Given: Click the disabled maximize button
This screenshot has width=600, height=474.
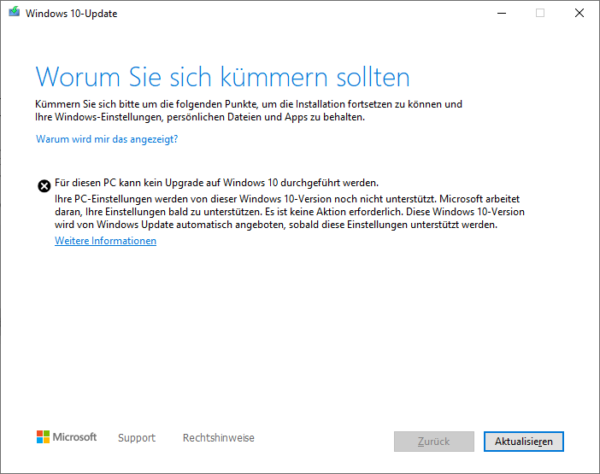Looking at the screenshot, I should [540, 13].
